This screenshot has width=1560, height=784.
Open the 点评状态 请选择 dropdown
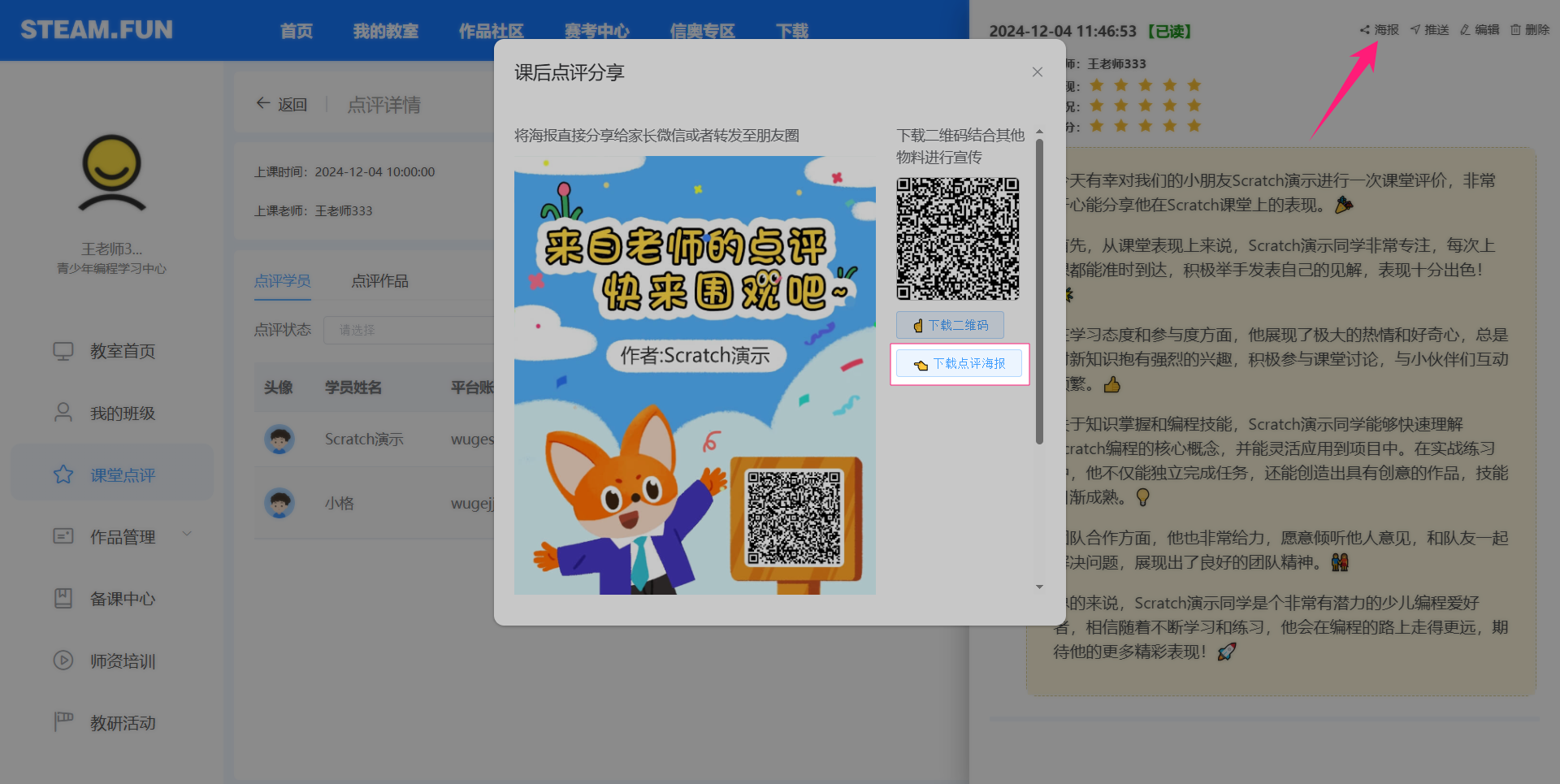[409, 330]
